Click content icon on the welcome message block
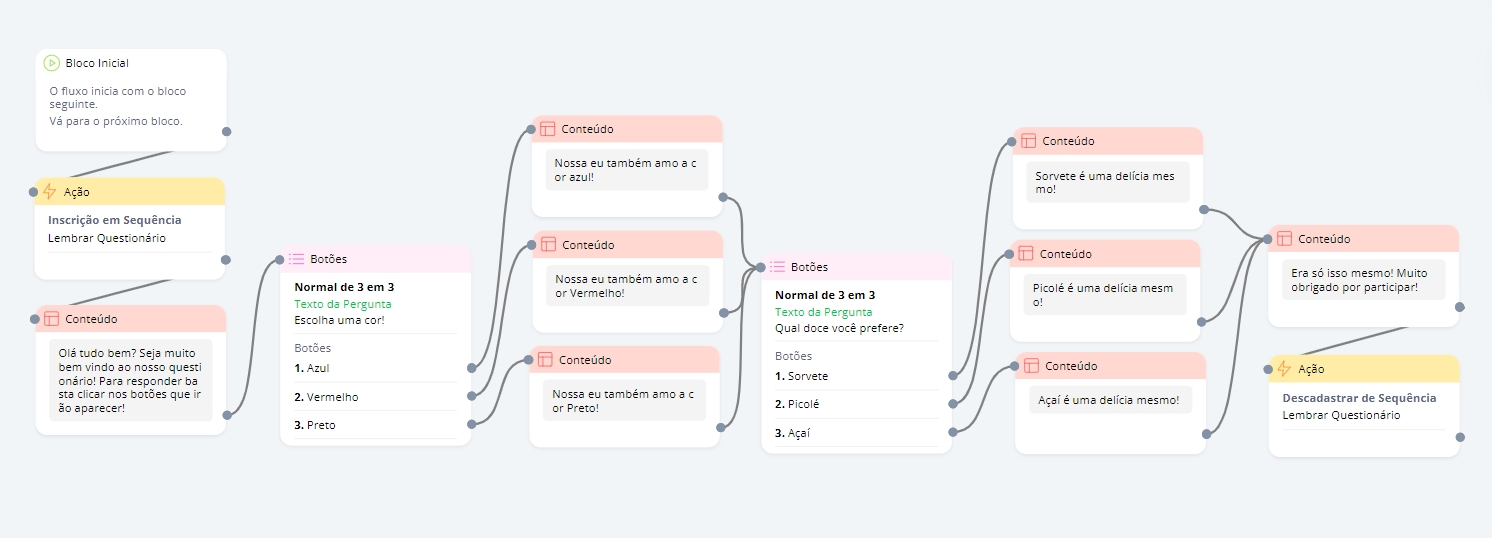 click(x=52, y=319)
